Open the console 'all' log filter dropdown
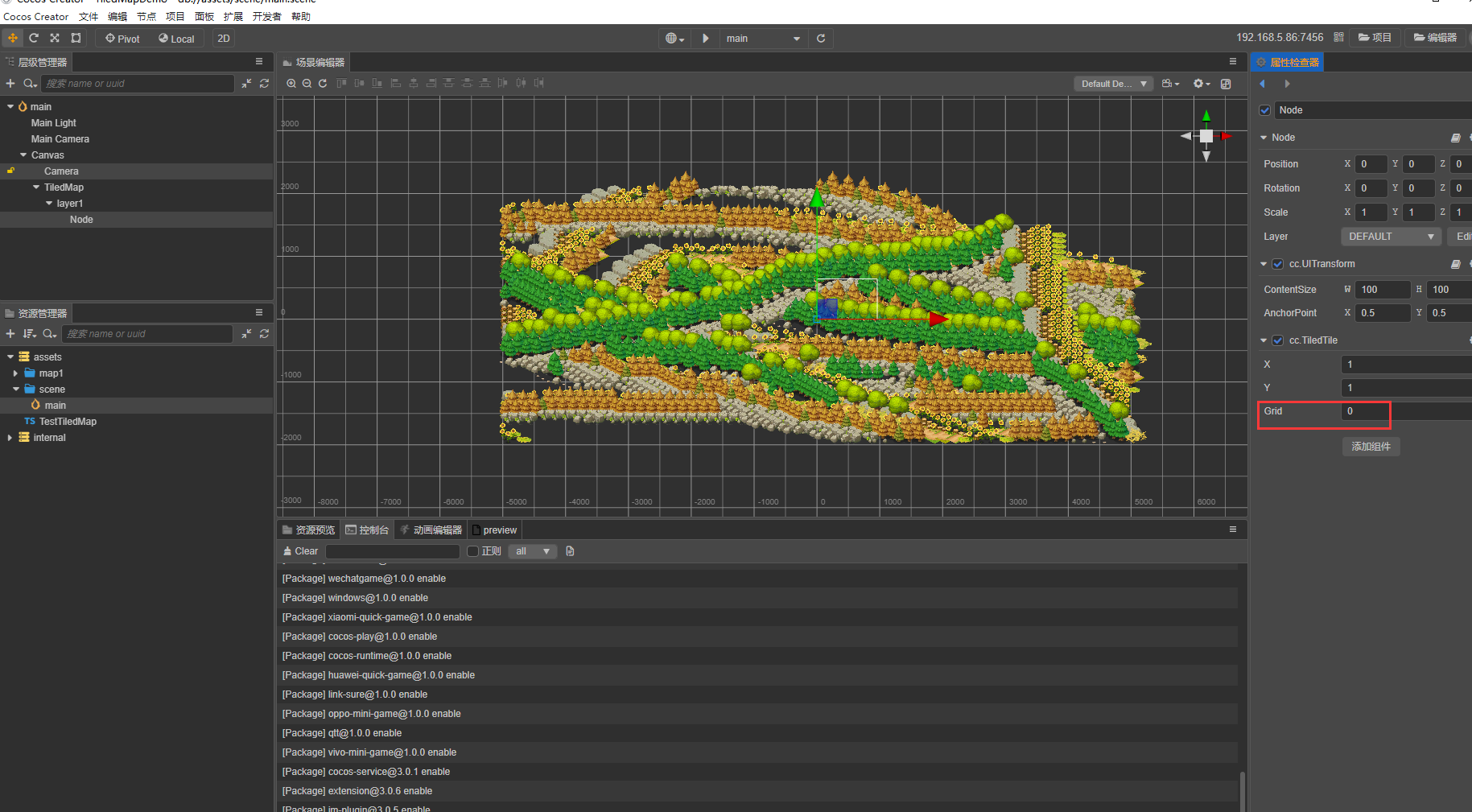This screenshot has height=812, width=1472. 532,551
